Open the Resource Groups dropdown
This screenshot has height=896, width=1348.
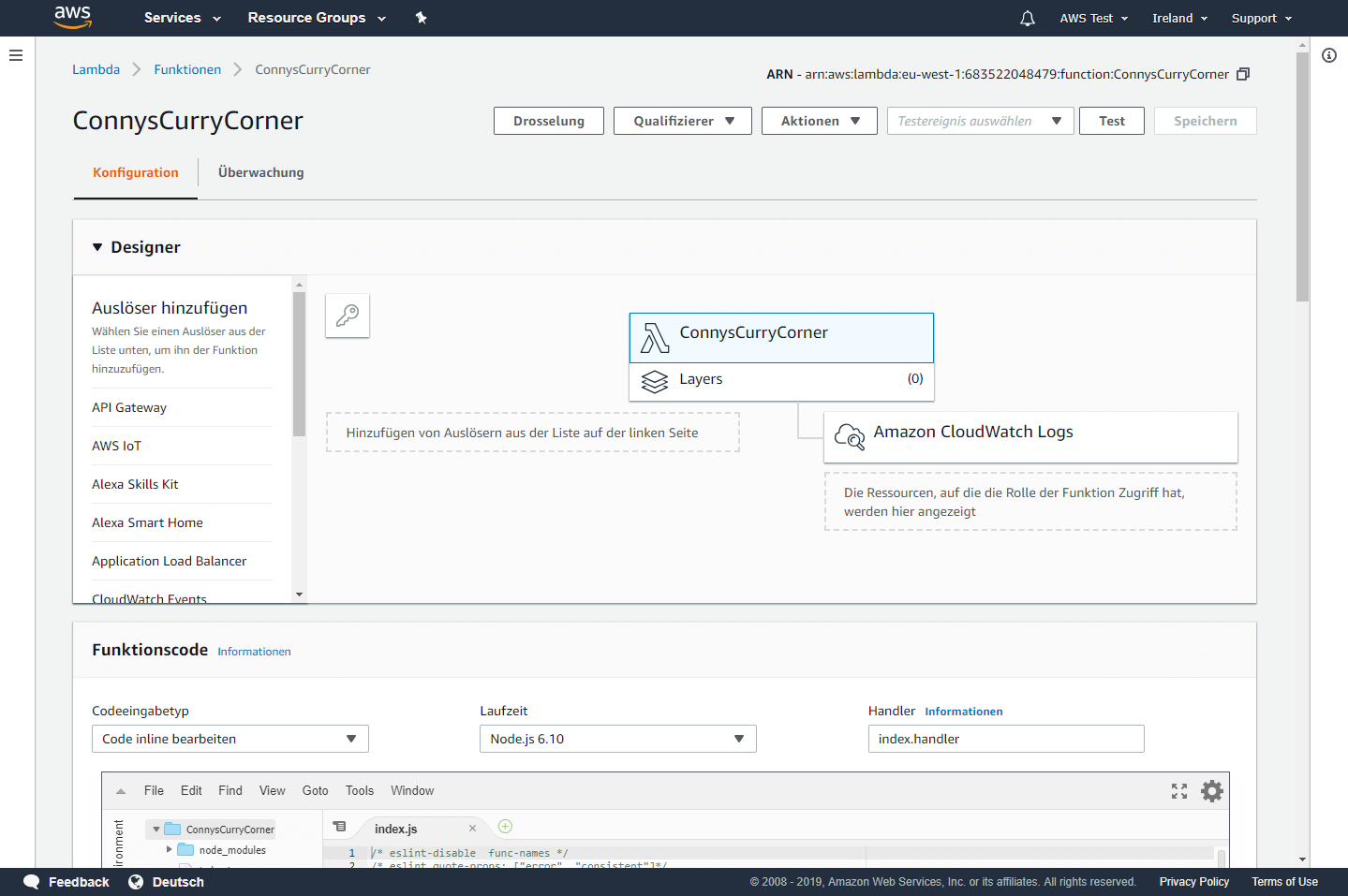click(317, 18)
